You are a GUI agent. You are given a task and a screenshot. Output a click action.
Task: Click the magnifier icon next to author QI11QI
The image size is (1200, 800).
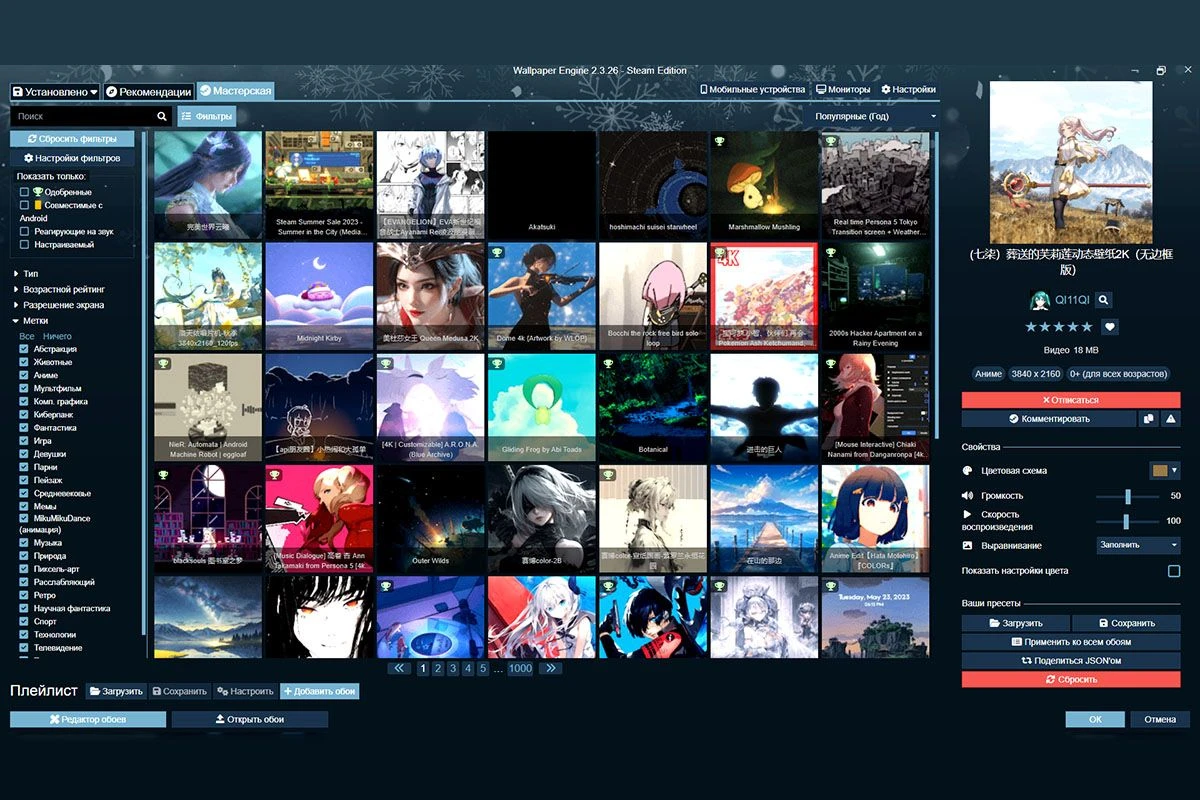point(1103,300)
